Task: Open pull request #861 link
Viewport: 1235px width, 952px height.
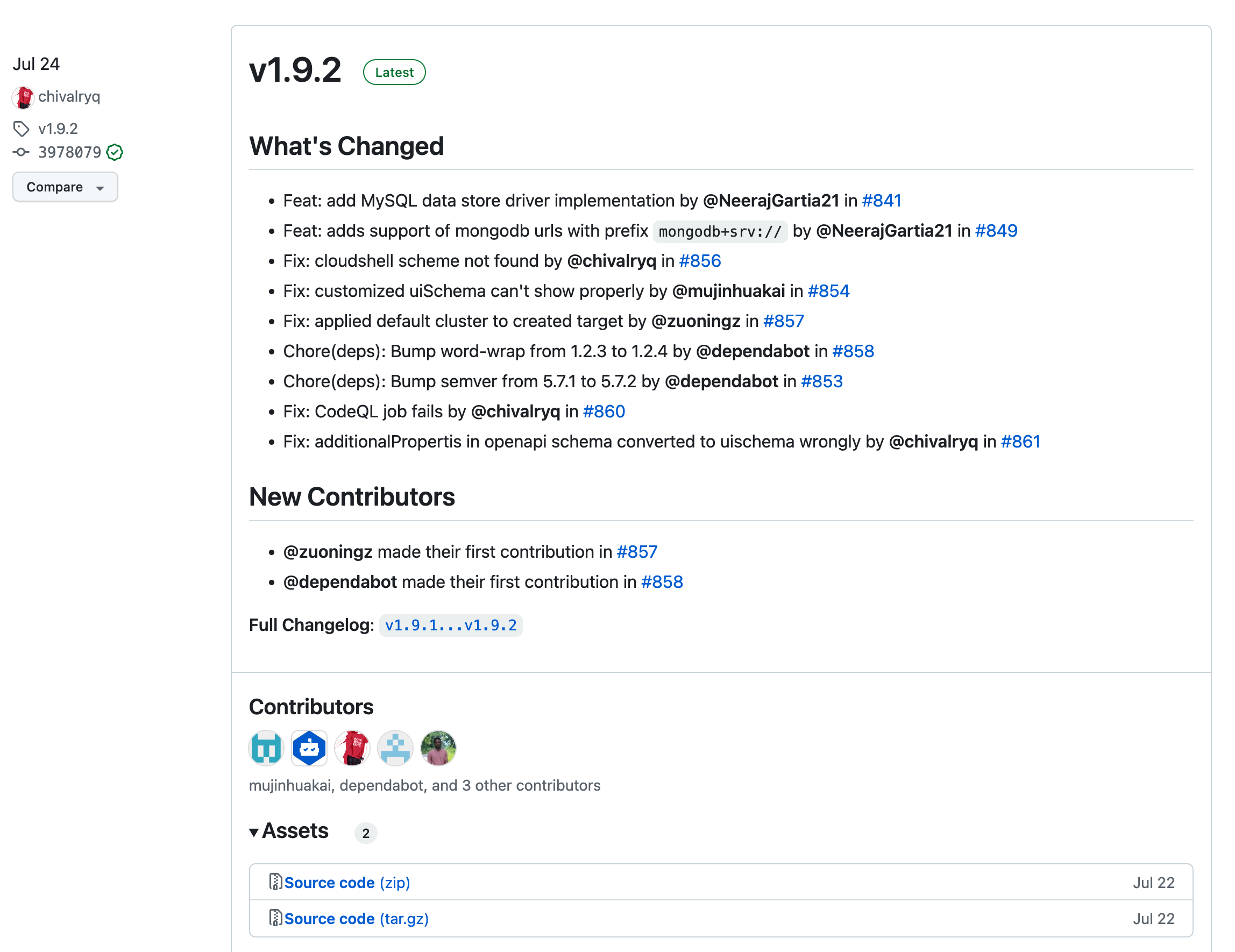Action: tap(1020, 442)
